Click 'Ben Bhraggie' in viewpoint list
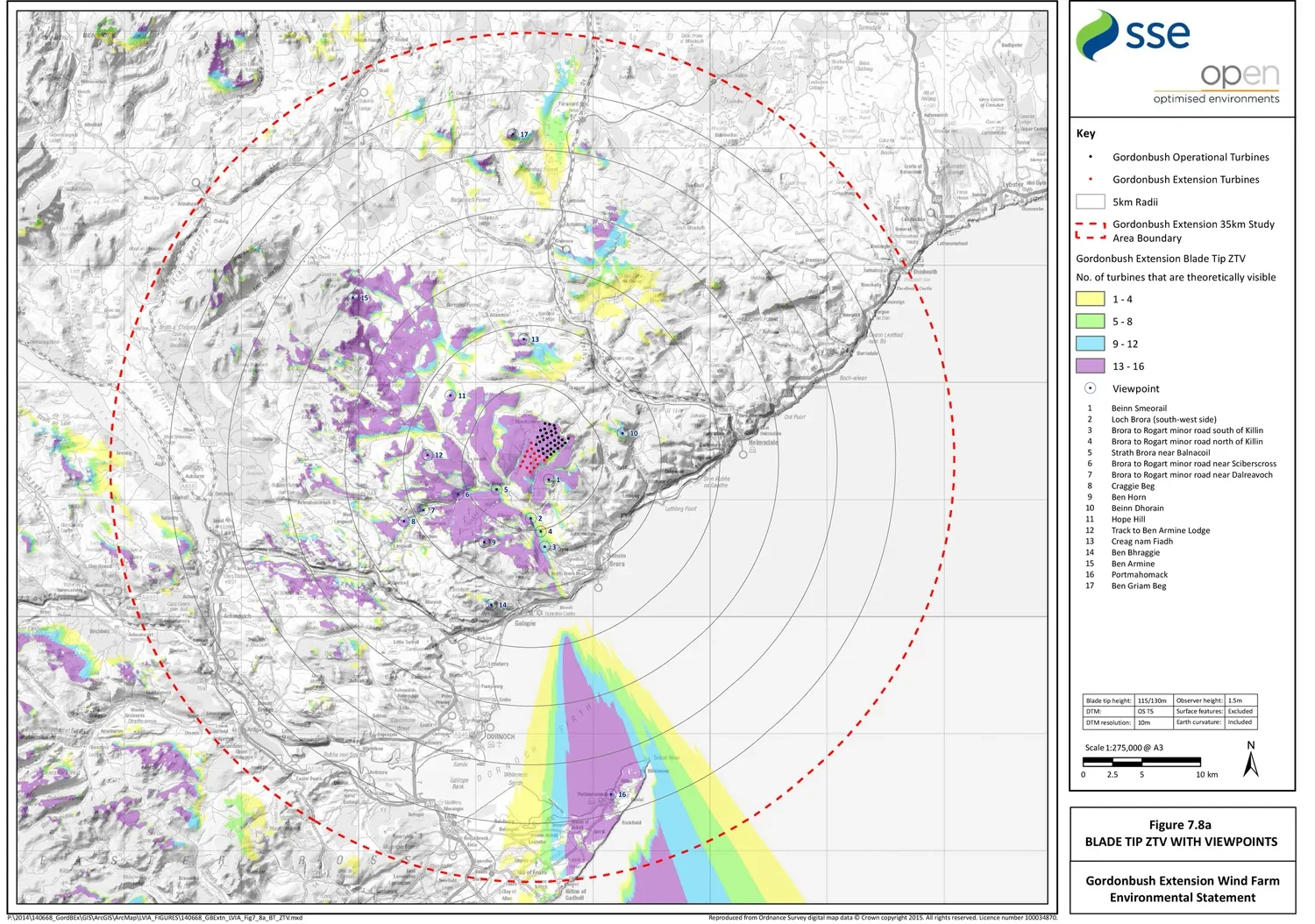 pyautogui.click(x=1135, y=553)
